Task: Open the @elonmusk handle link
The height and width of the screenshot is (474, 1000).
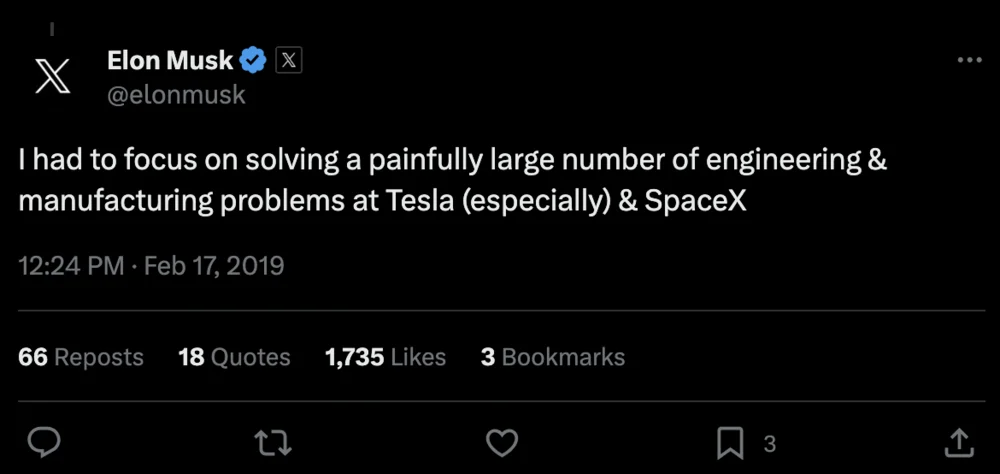Action: [176, 95]
